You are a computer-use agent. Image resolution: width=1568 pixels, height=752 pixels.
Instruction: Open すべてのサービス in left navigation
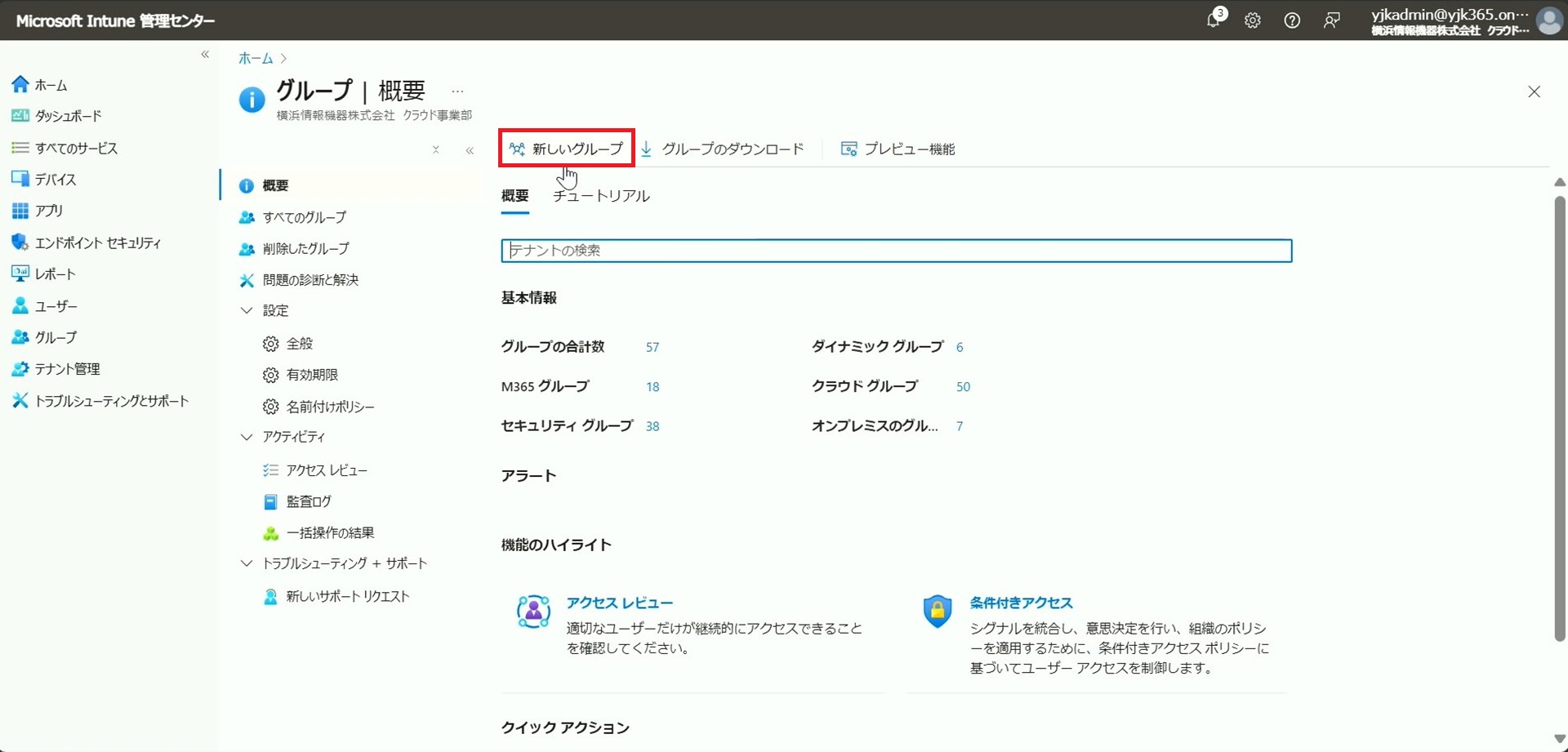pyautogui.click(x=76, y=148)
